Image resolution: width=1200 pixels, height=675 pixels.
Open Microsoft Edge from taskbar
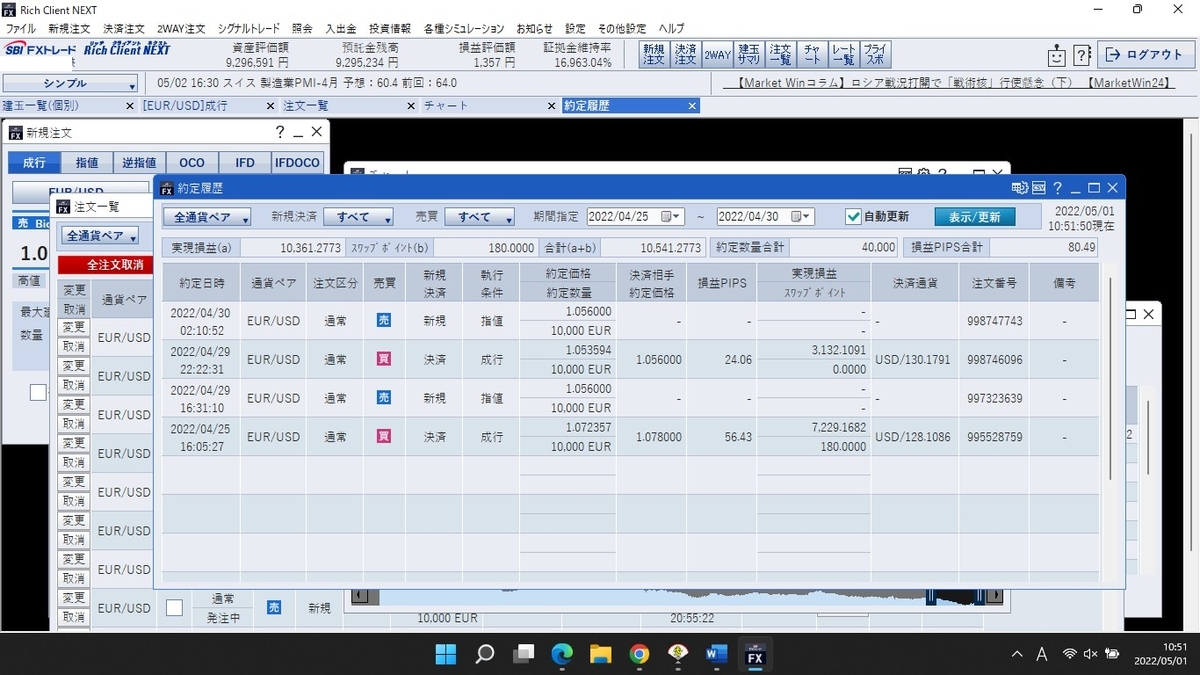tap(562, 655)
